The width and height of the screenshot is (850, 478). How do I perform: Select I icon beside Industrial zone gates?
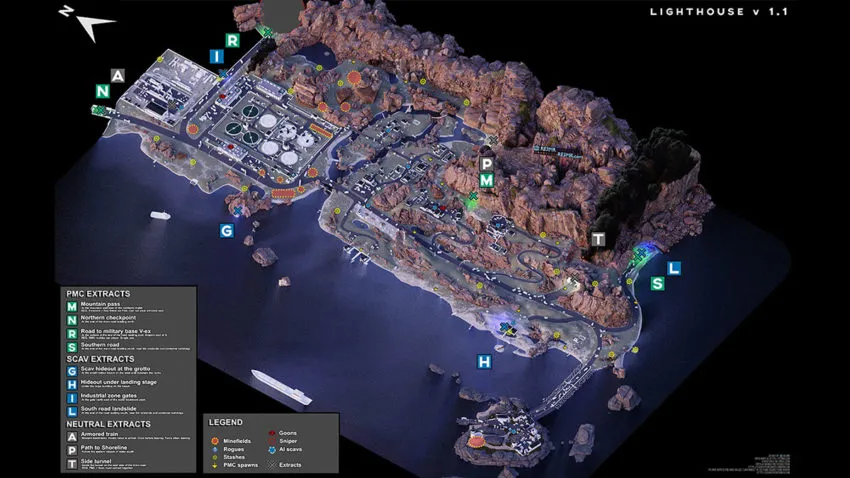[72, 398]
